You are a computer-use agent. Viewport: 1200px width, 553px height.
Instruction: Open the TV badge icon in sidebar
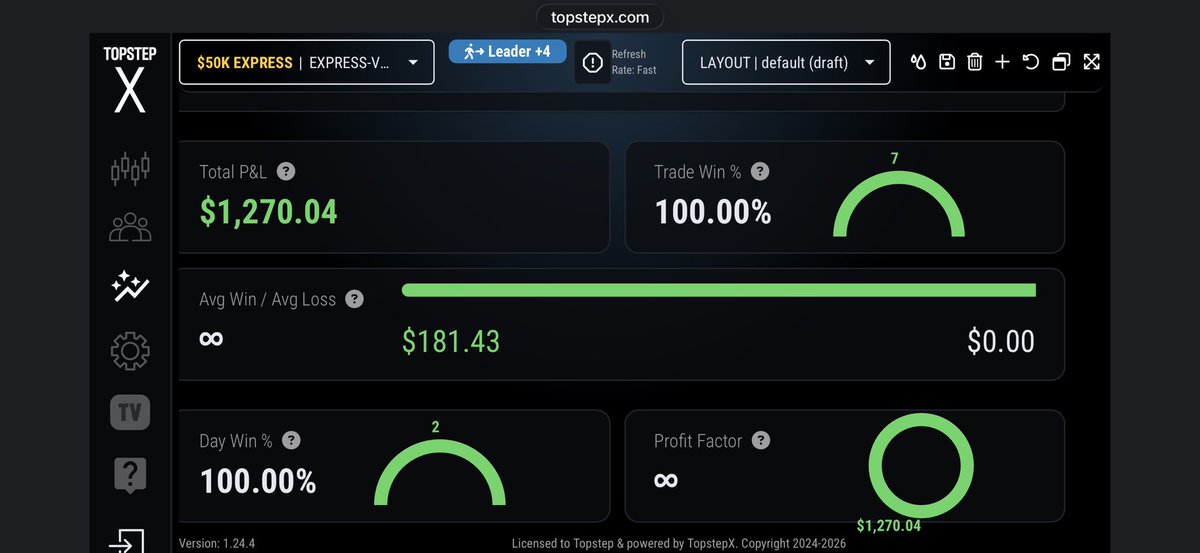pos(130,412)
